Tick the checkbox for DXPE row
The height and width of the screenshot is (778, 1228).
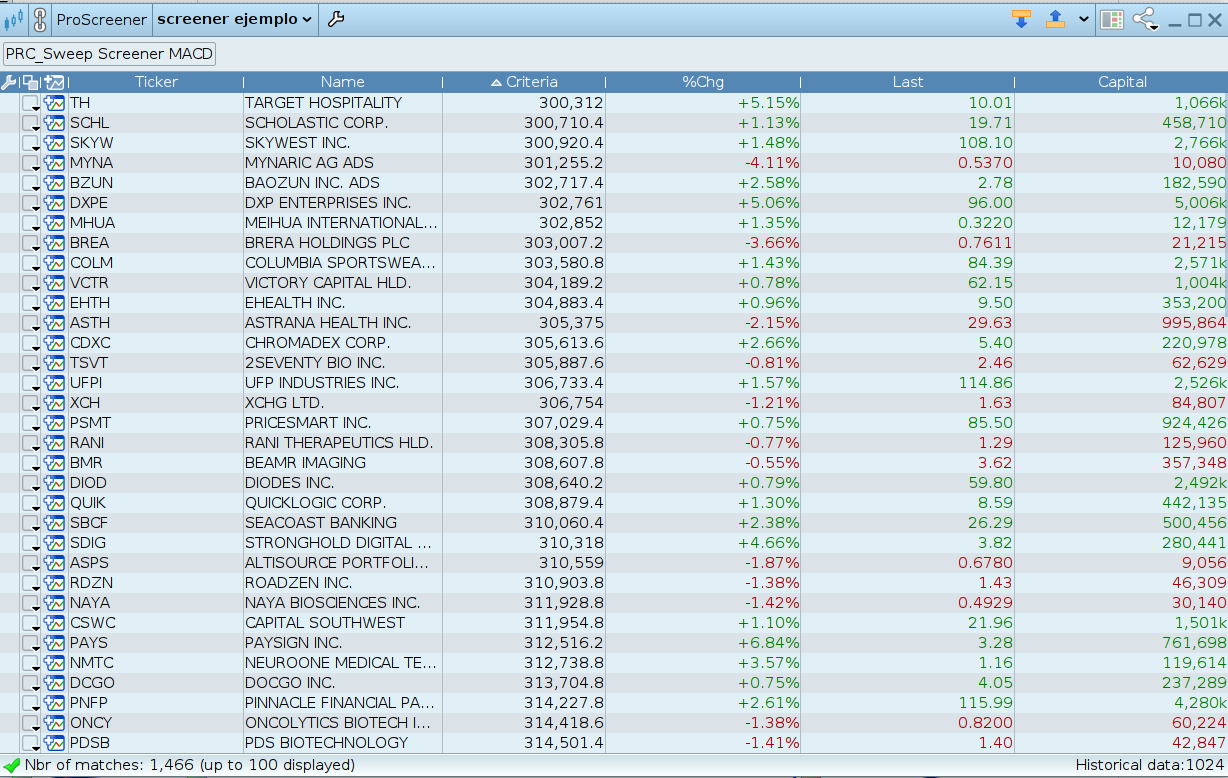click(31, 203)
